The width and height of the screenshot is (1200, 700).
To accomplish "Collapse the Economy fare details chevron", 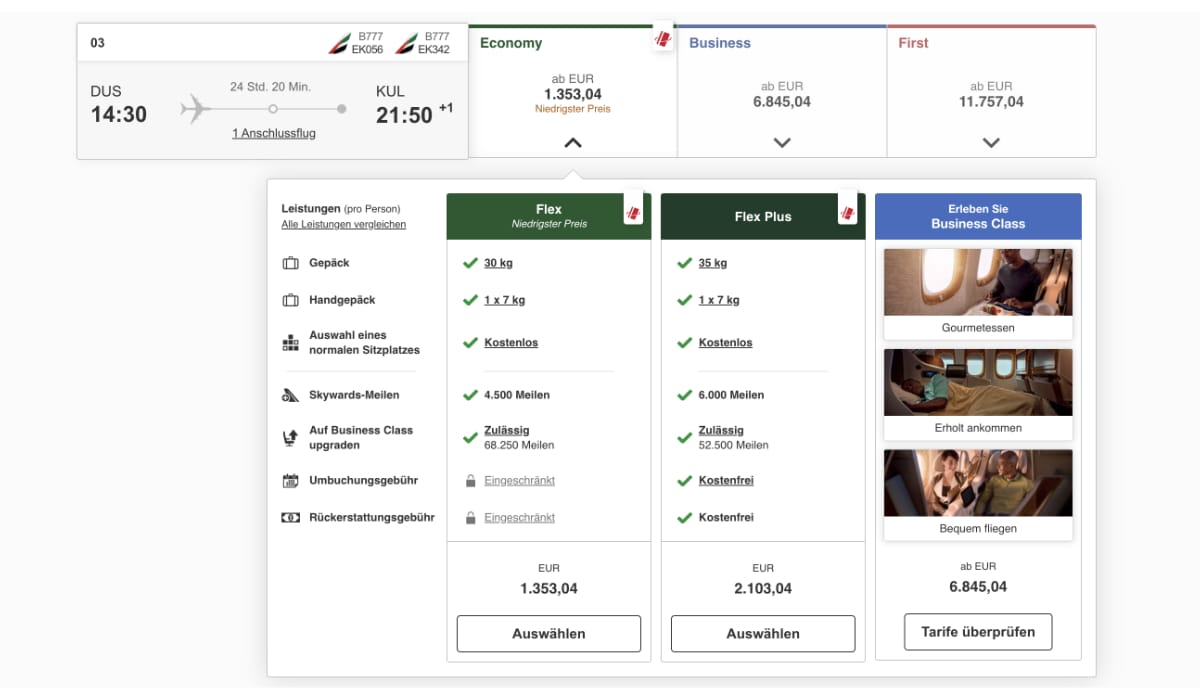I will (x=572, y=142).
